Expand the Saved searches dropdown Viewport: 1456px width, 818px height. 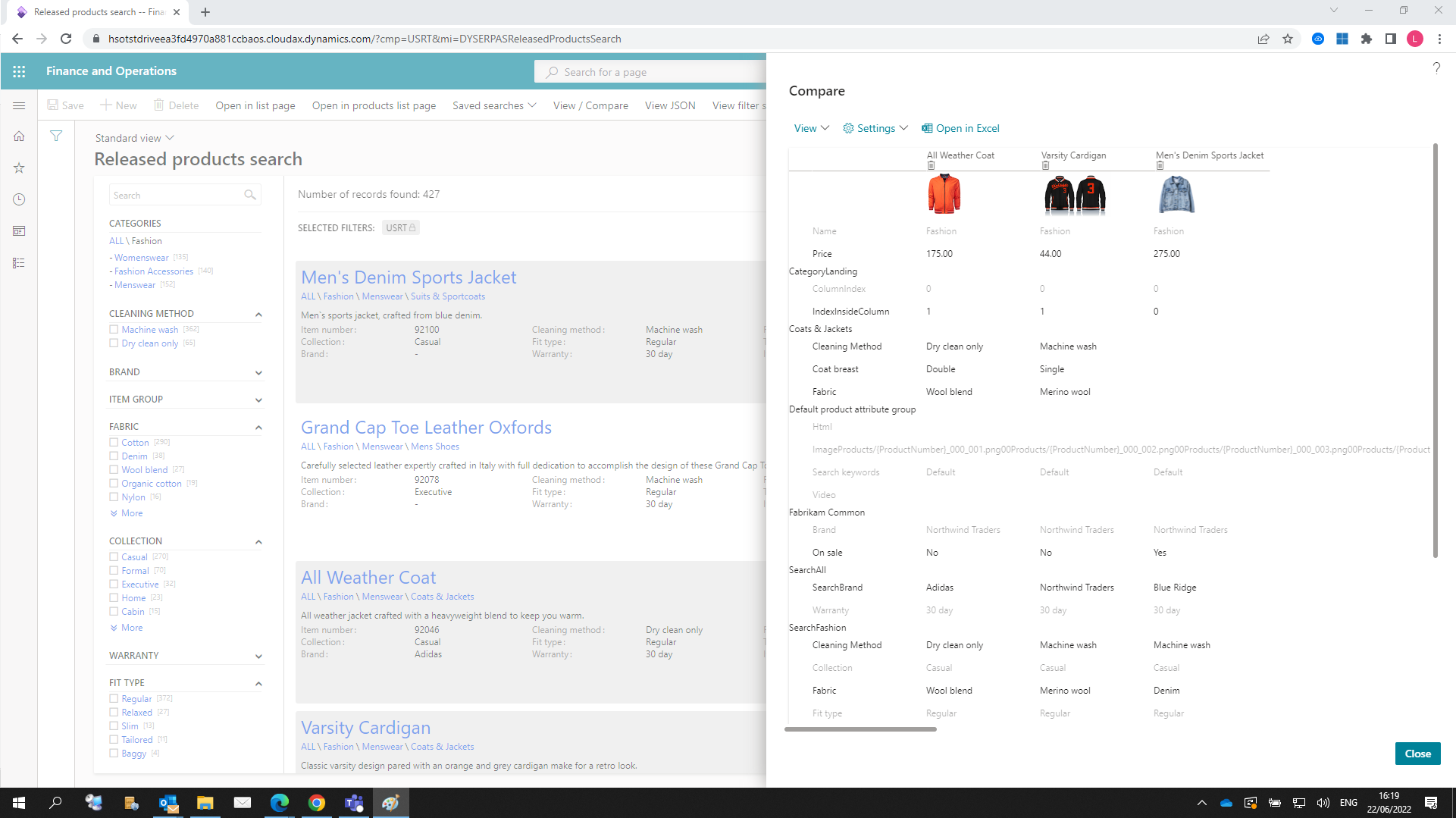494,105
